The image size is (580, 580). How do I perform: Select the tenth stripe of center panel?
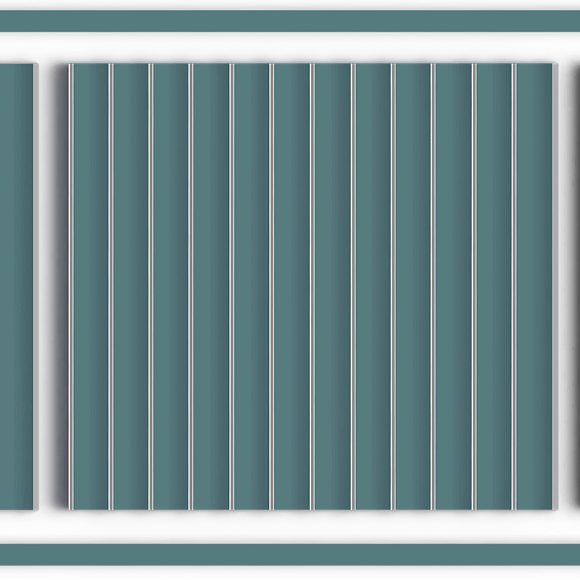[x=453, y=287]
